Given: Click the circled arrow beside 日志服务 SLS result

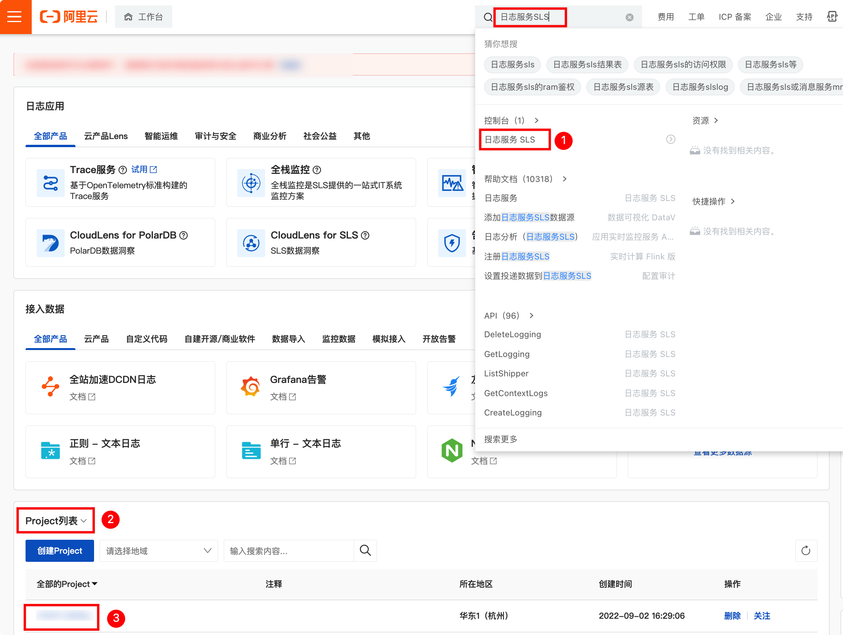Looking at the screenshot, I should click(x=670, y=139).
